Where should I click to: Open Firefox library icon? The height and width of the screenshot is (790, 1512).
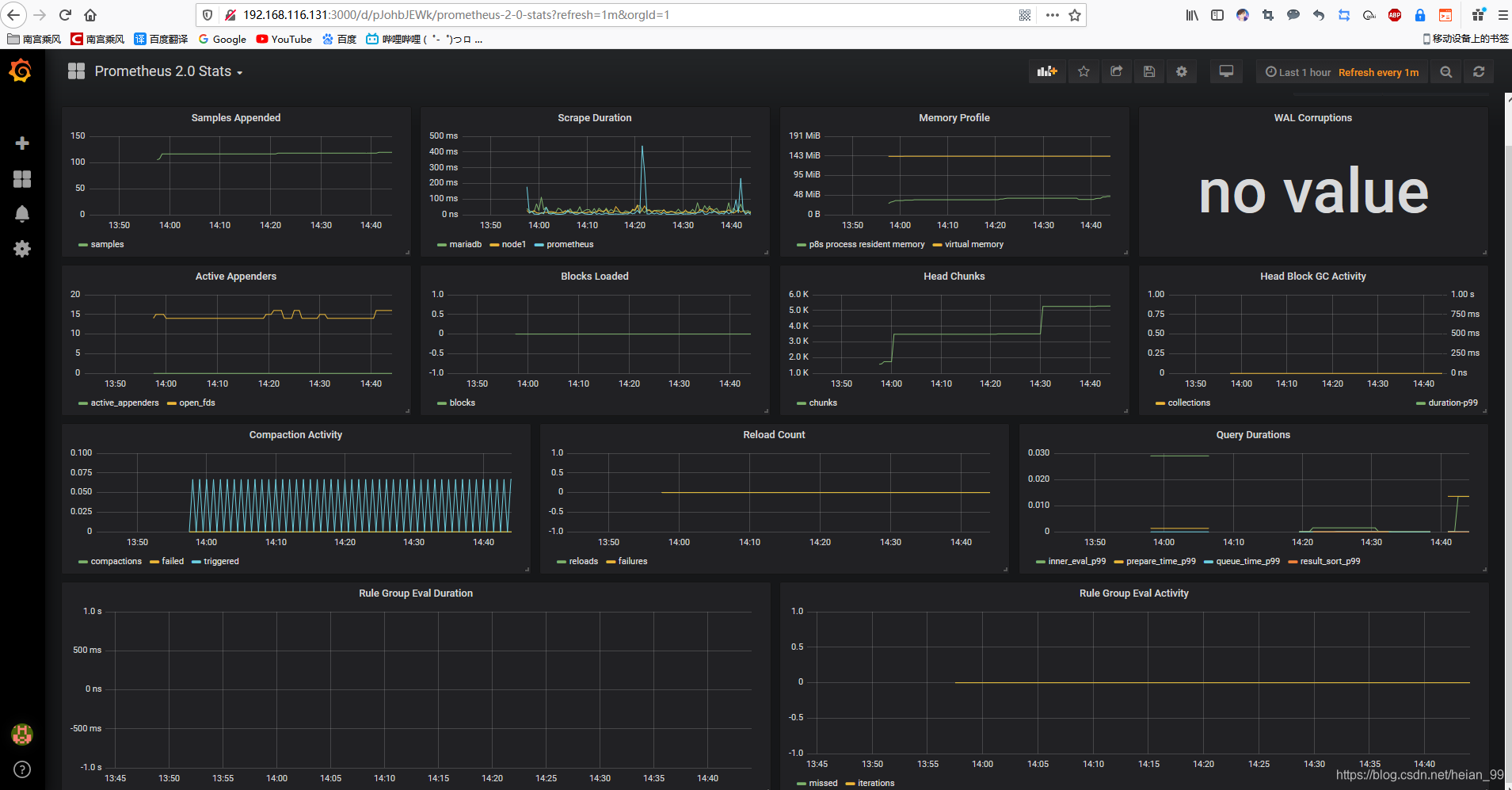point(1192,15)
